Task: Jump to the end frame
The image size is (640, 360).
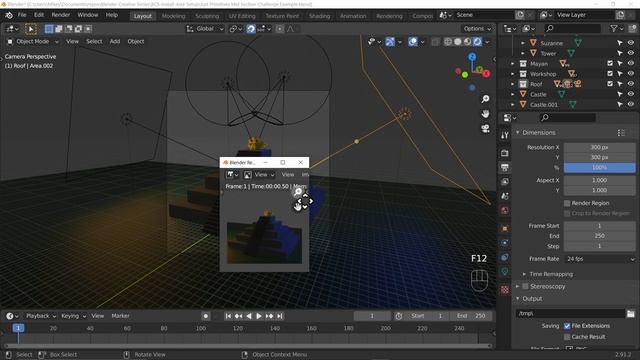Action: point(280,316)
